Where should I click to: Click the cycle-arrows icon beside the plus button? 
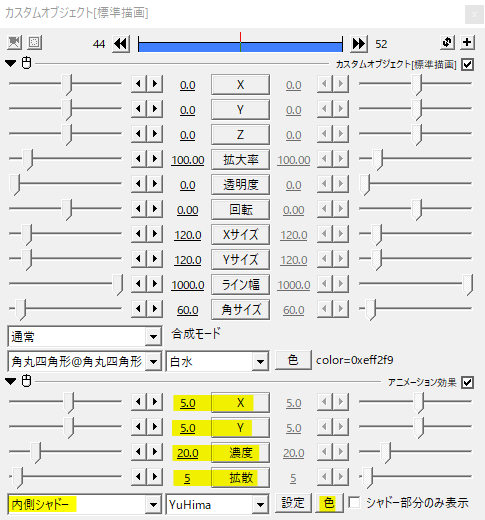tap(447, 43)
